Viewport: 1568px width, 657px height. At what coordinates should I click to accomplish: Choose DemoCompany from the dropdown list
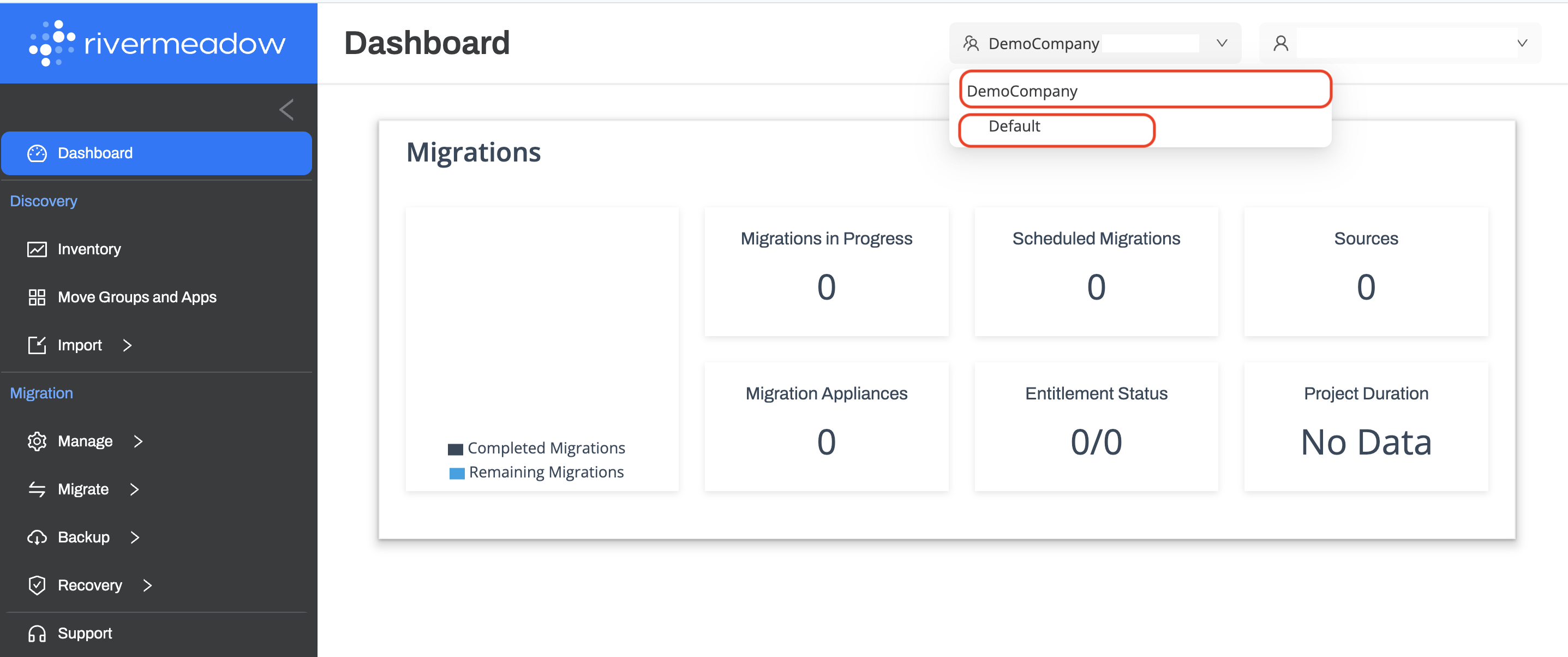pos(1022,91)
